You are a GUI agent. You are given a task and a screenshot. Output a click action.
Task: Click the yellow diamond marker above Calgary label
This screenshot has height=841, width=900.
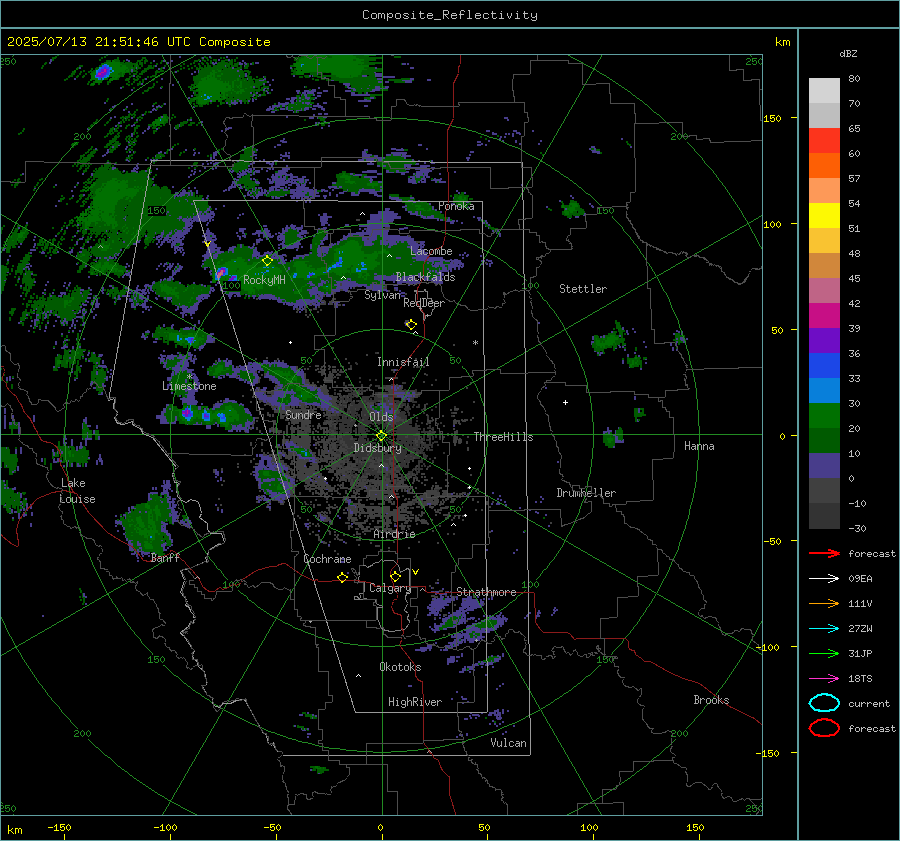point(395,576)
